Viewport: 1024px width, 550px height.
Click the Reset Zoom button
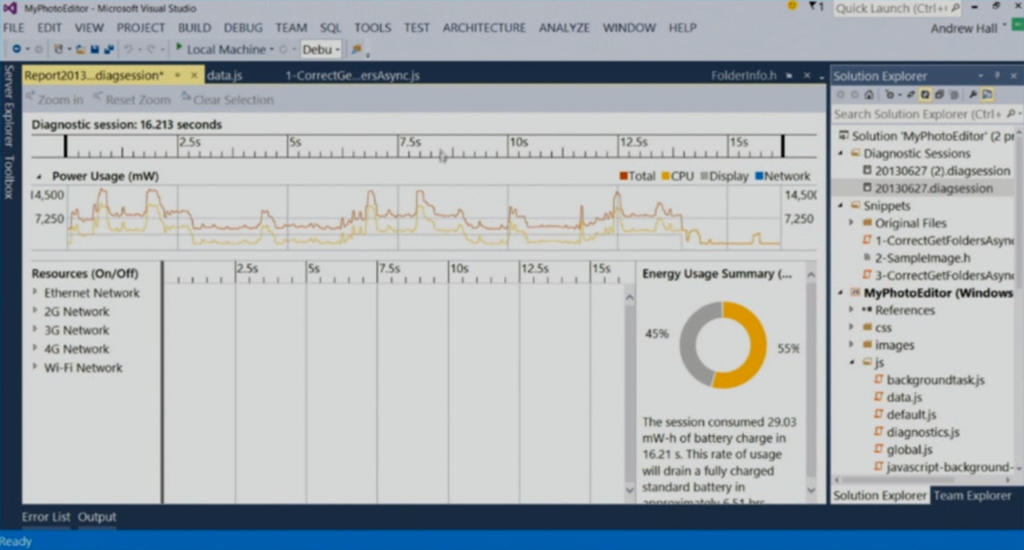(132, 99)
